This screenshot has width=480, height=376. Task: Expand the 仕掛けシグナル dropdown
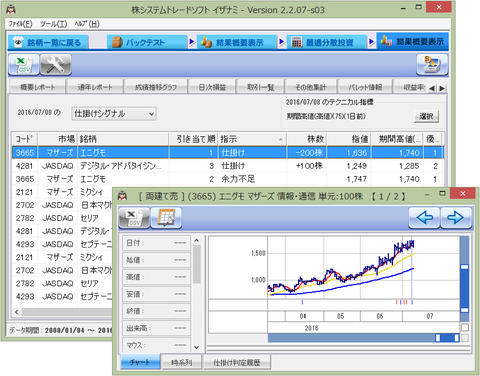114,114
